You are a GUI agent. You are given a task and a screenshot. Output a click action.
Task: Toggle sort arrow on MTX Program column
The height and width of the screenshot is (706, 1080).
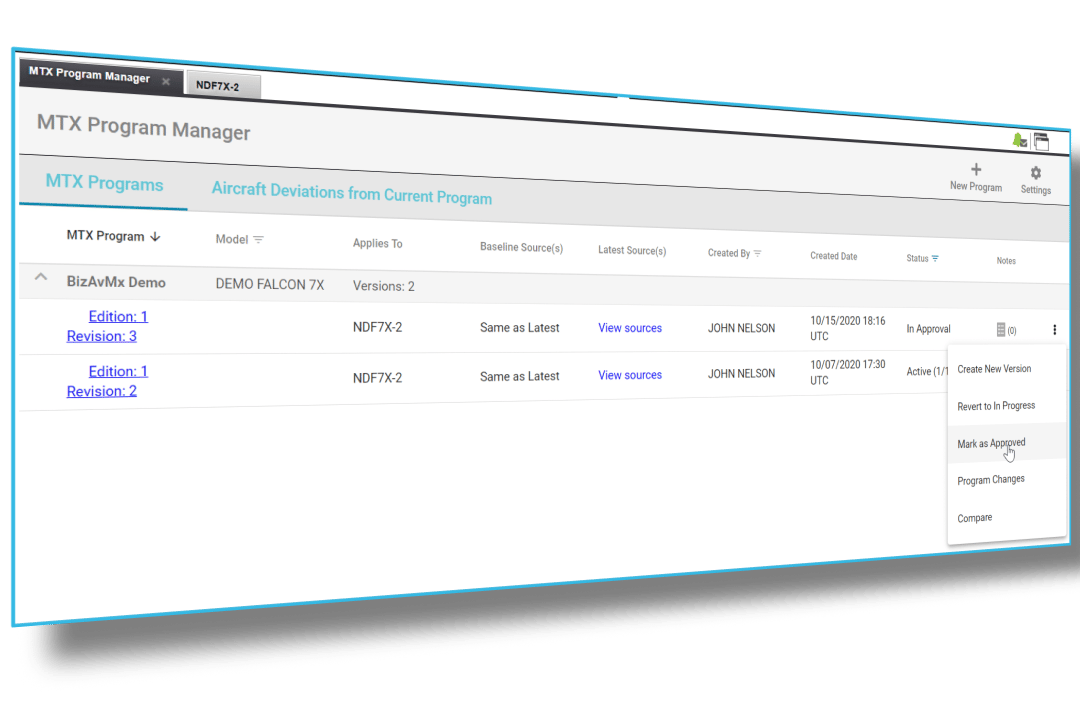tap(155, 237)
